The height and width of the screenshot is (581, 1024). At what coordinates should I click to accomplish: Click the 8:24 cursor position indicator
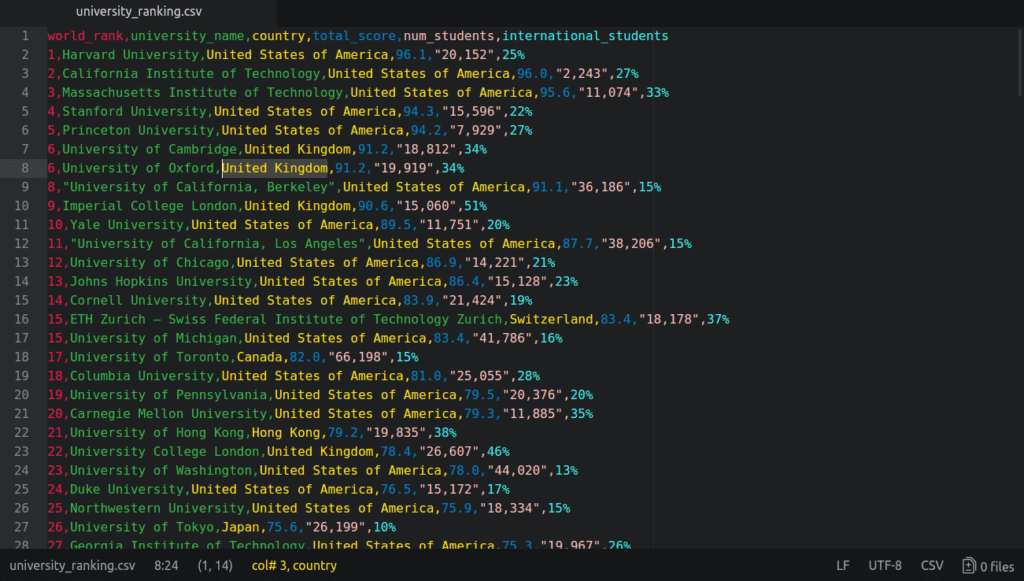(166, 566)
